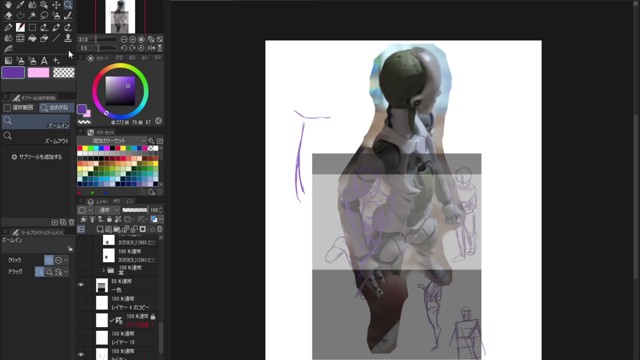Check the 選択範囲 checkbox

point(7,108)
